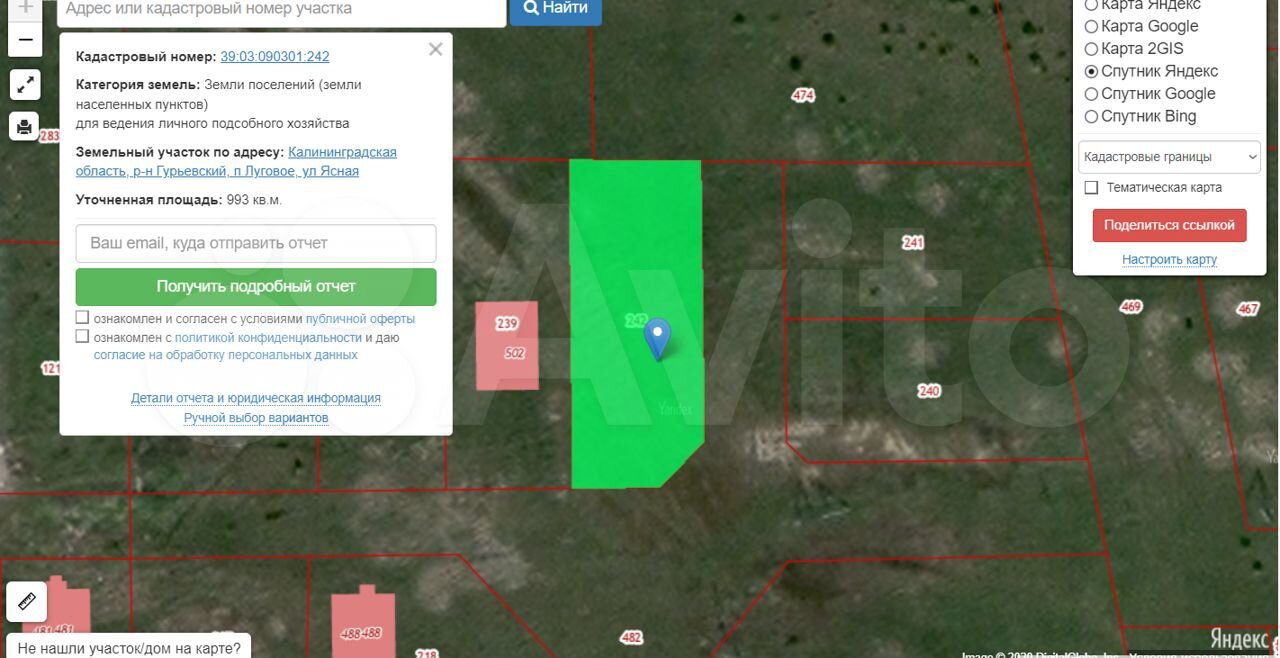The height and width of the screenshot is (658, 1280).
Task: Select Спутник Google radio option
Action: (x=1091, y=94)
